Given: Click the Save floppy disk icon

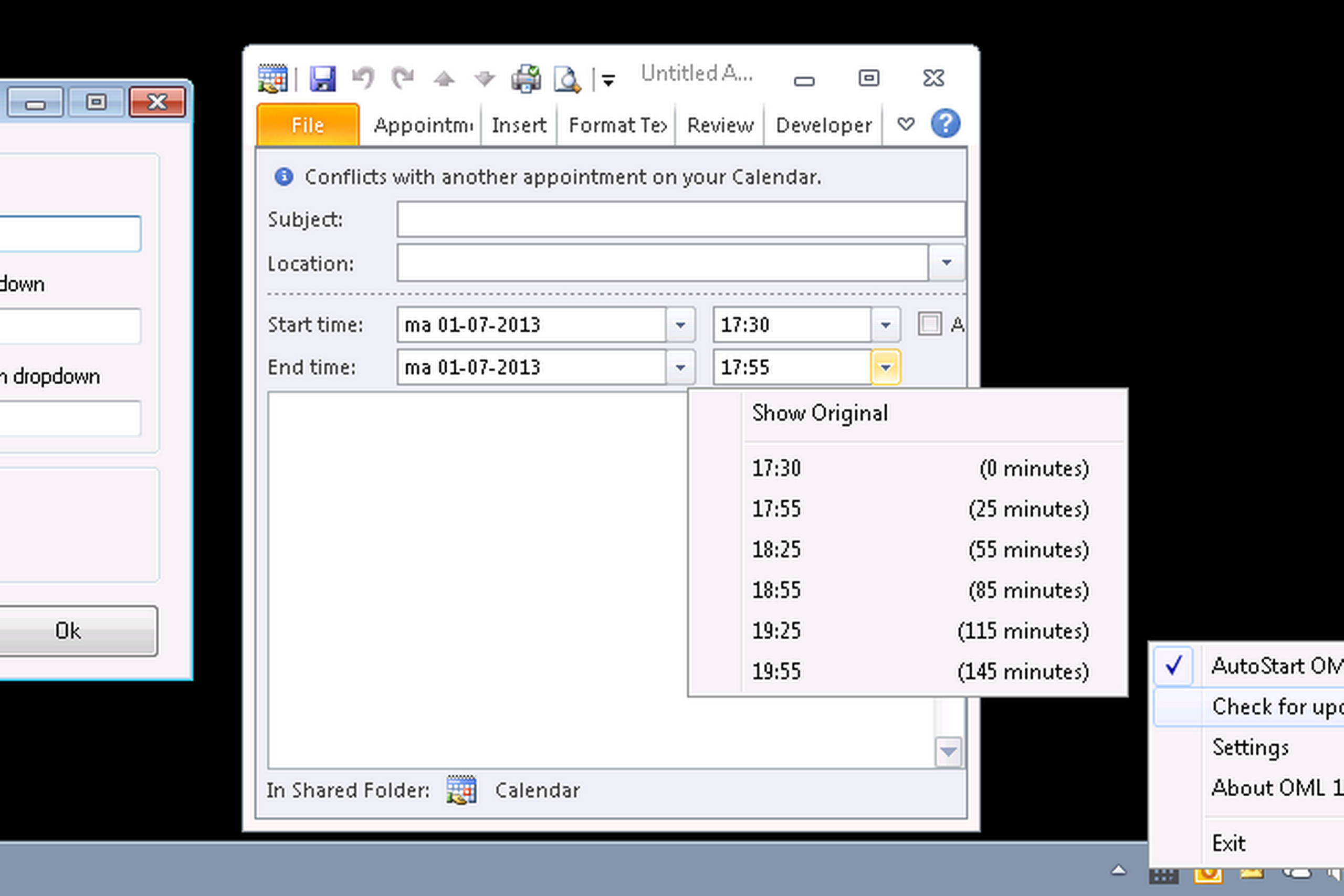Looking at the screenshot, I should [x=322, y=78].
